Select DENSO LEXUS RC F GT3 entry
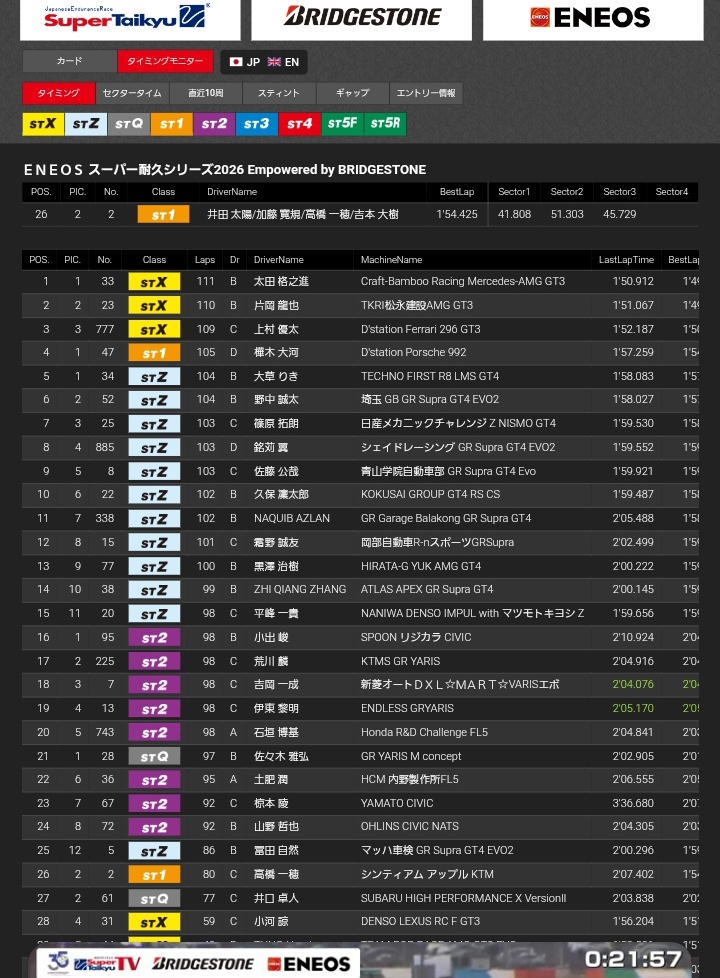 pyautogui.click(x=421, y=921)
